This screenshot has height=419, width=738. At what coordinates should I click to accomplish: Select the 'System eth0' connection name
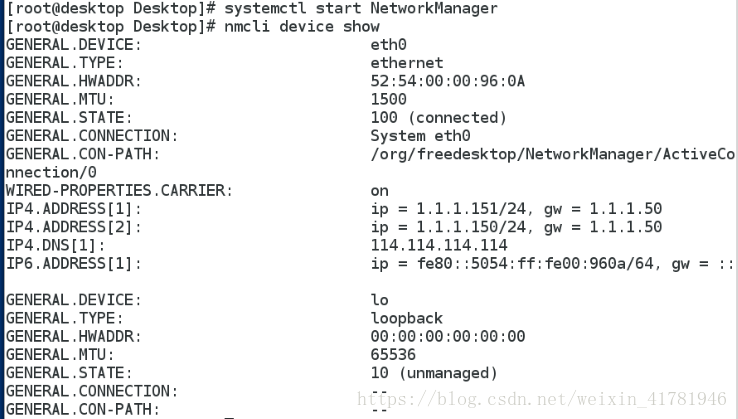[420, 136]
